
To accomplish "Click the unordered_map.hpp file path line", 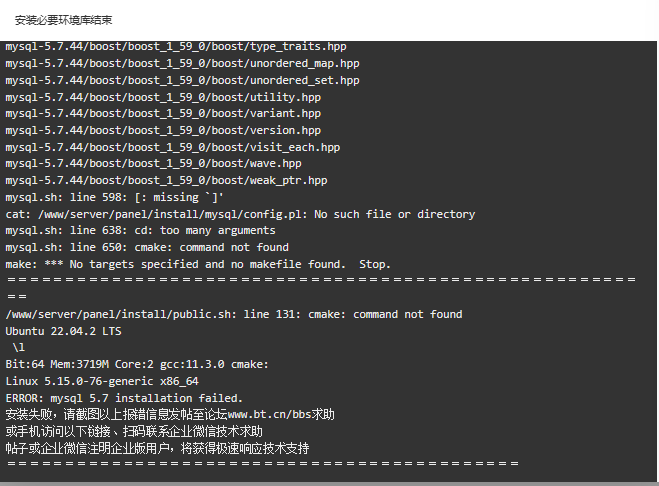I will pyautogui.click(x=182, y=63).
